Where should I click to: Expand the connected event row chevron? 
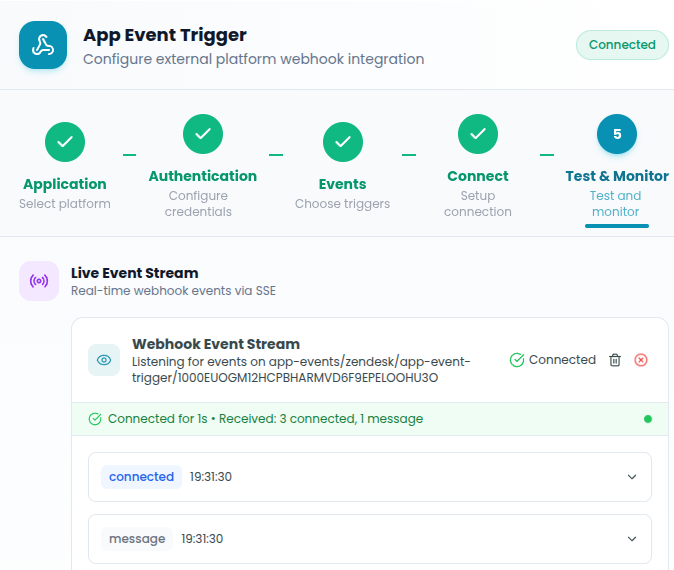click(632, 477)
